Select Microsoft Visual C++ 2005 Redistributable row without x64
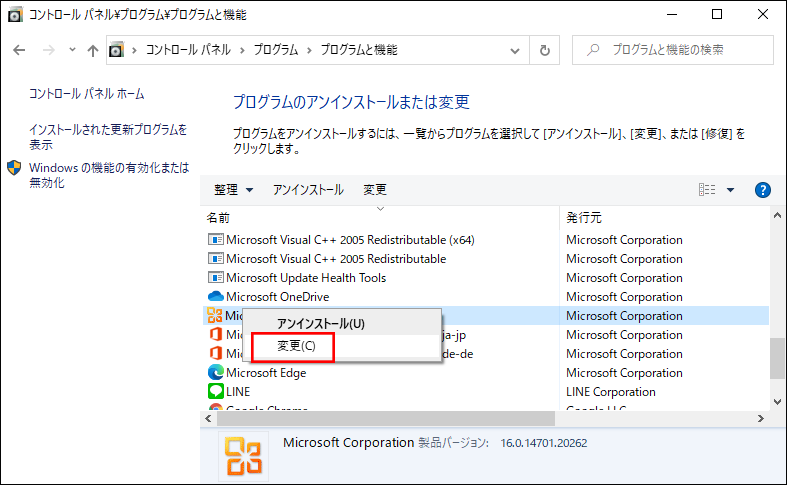Image resolution: width=787 pixels, height=485 pixels. 336,259
